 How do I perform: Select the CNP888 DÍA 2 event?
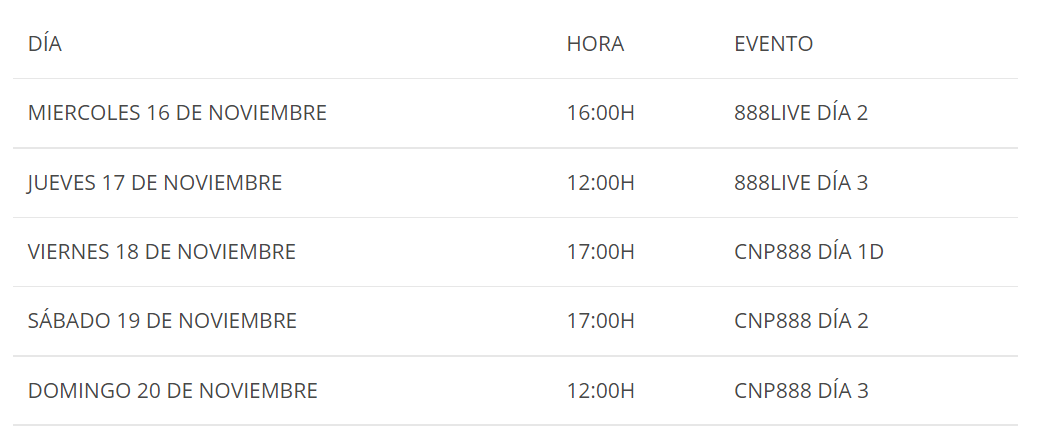tap(801, 321)
